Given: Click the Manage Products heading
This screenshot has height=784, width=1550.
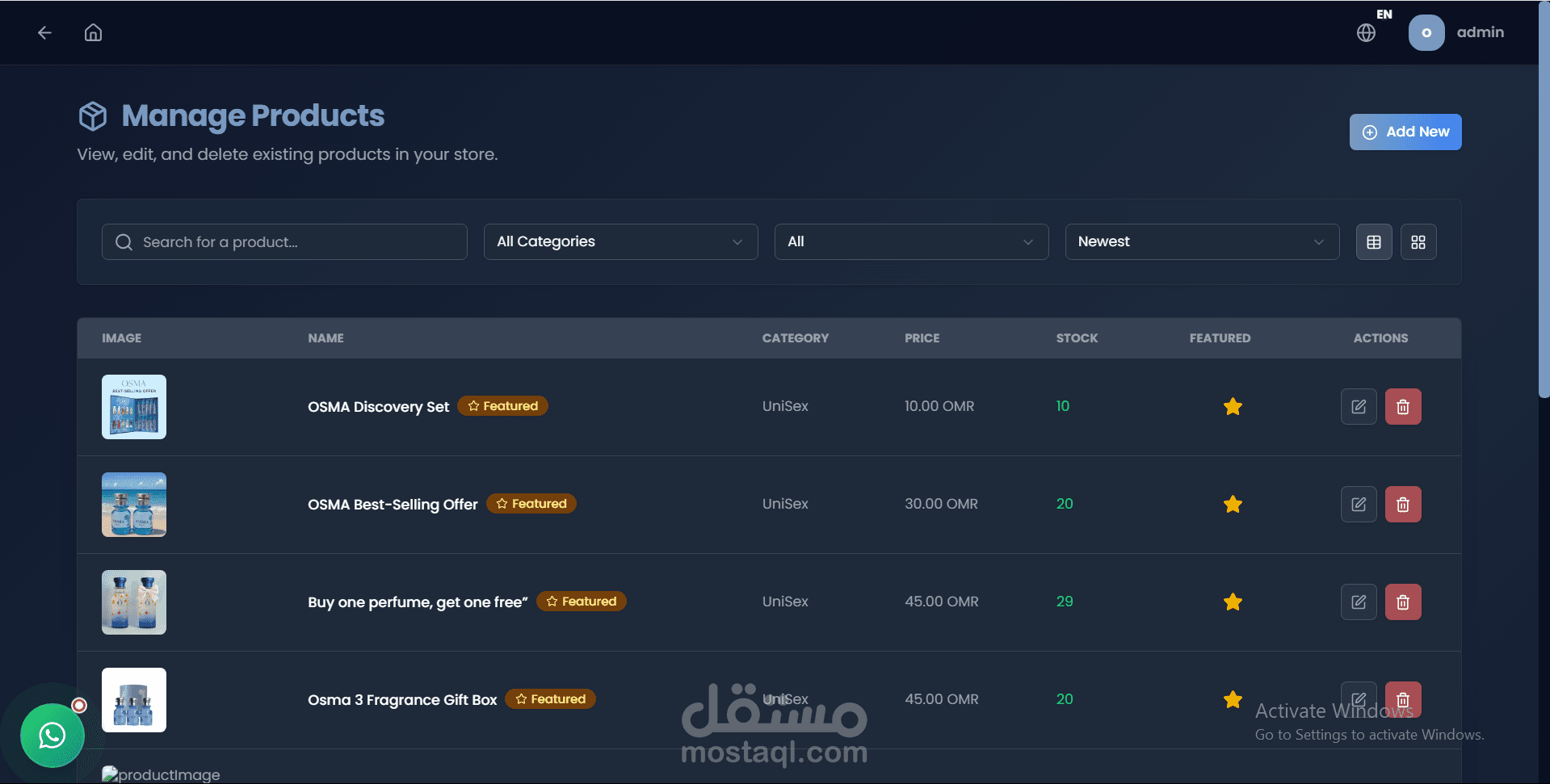Looking at the screenshot, I should click(x=253, y=115).
